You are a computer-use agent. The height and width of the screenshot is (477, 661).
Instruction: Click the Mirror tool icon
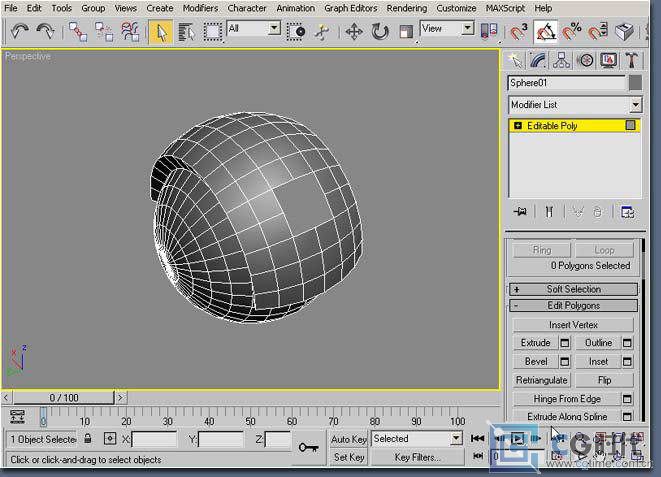tap(489, 32)
